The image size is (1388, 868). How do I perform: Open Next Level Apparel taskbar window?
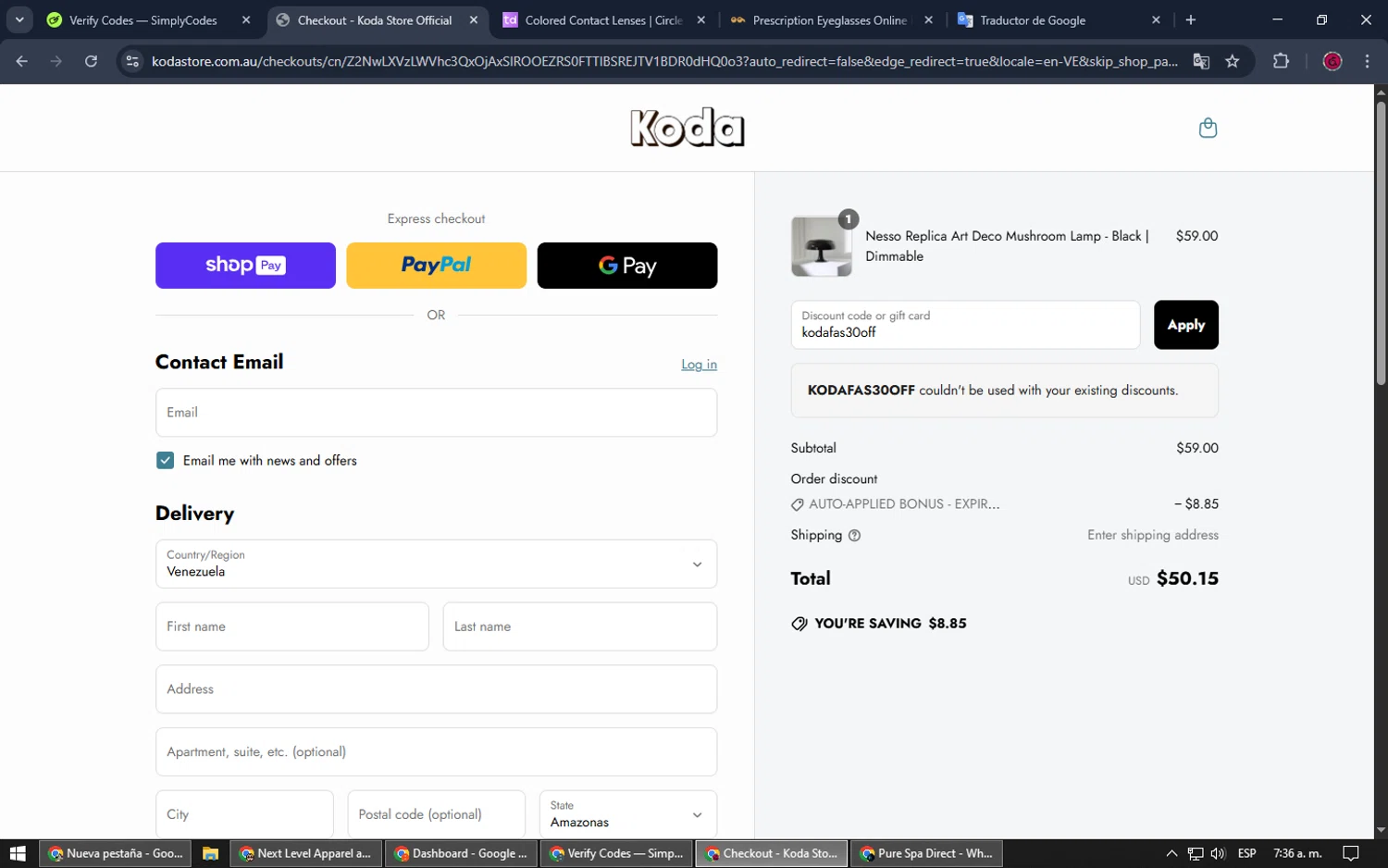coord(305,853)
